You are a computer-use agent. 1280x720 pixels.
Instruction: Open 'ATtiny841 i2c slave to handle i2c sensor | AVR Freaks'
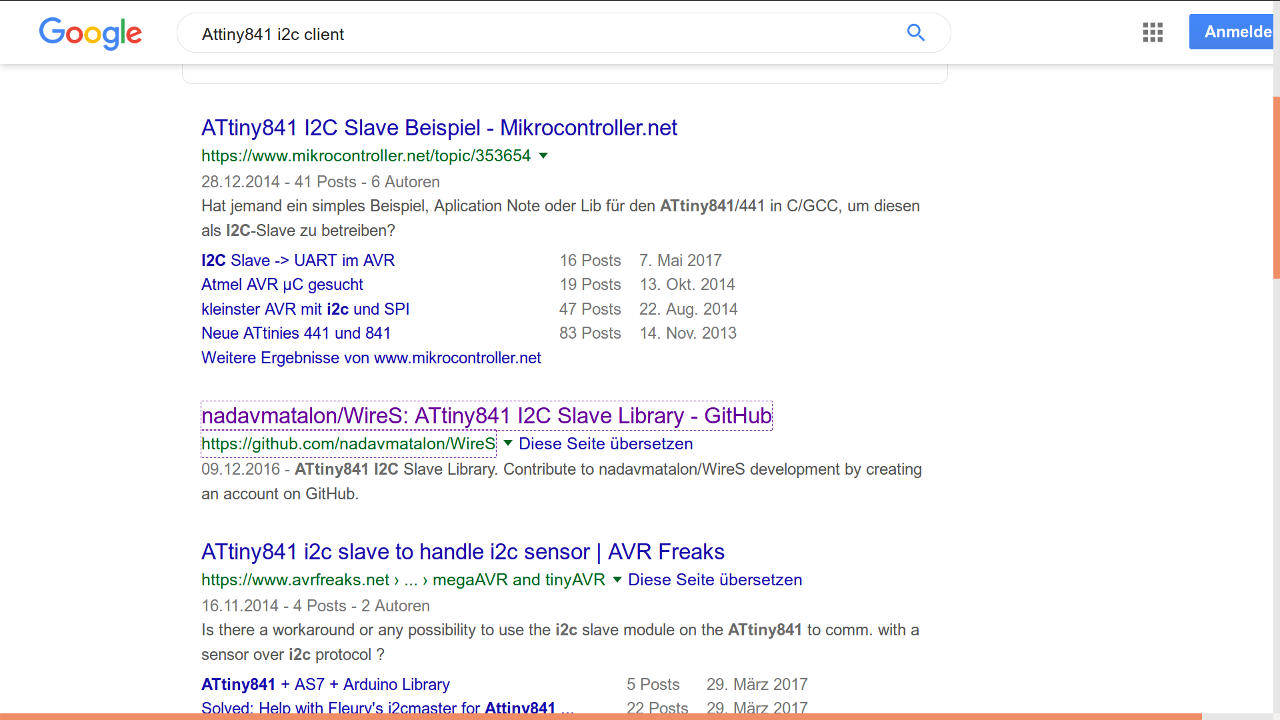463,552
